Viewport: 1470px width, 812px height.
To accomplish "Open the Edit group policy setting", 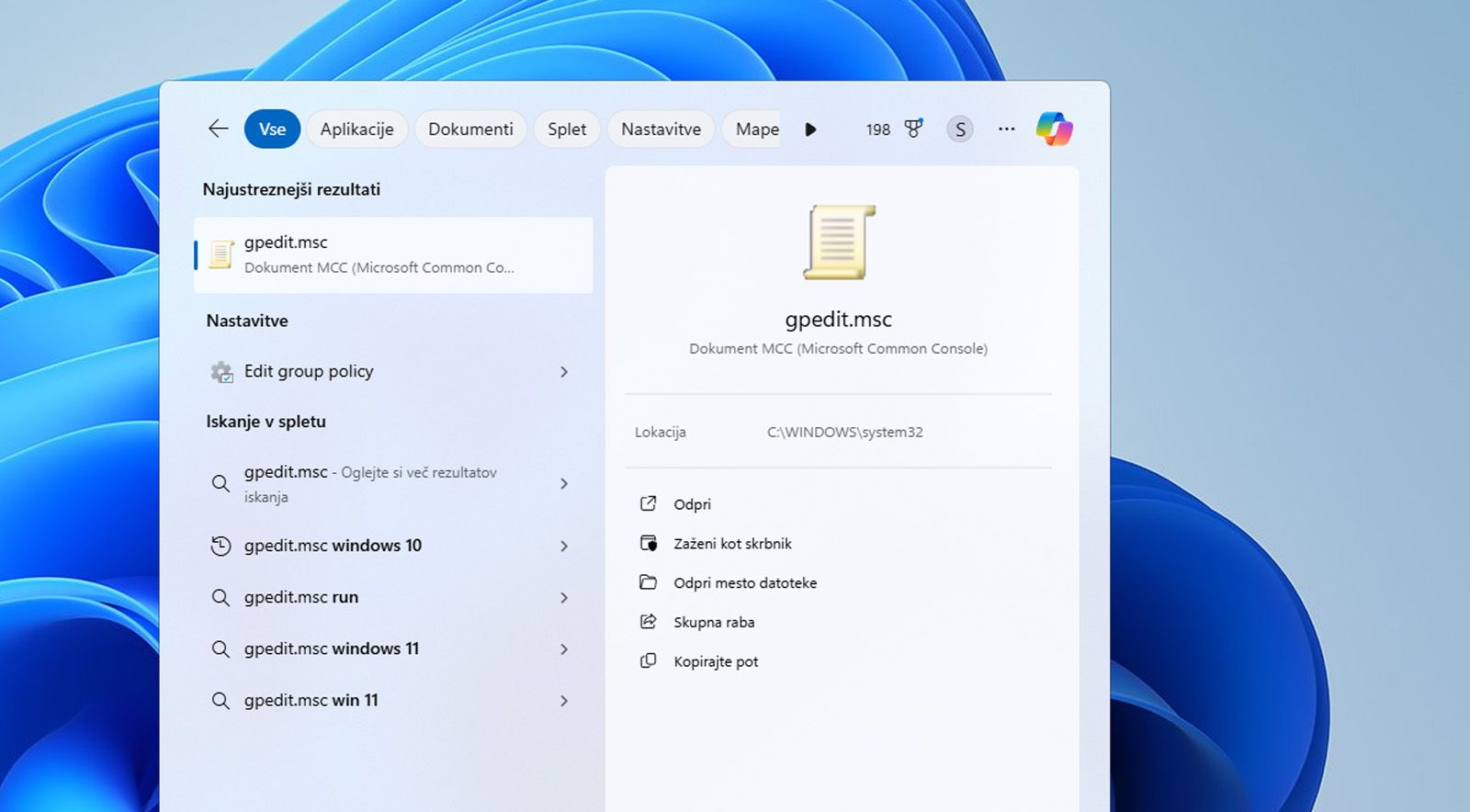I will tap(393, 372).
